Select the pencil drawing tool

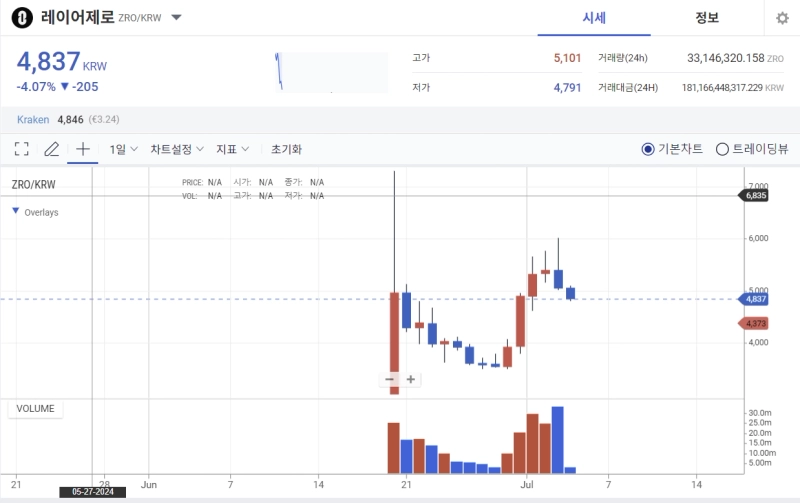(x=52, y=149)
